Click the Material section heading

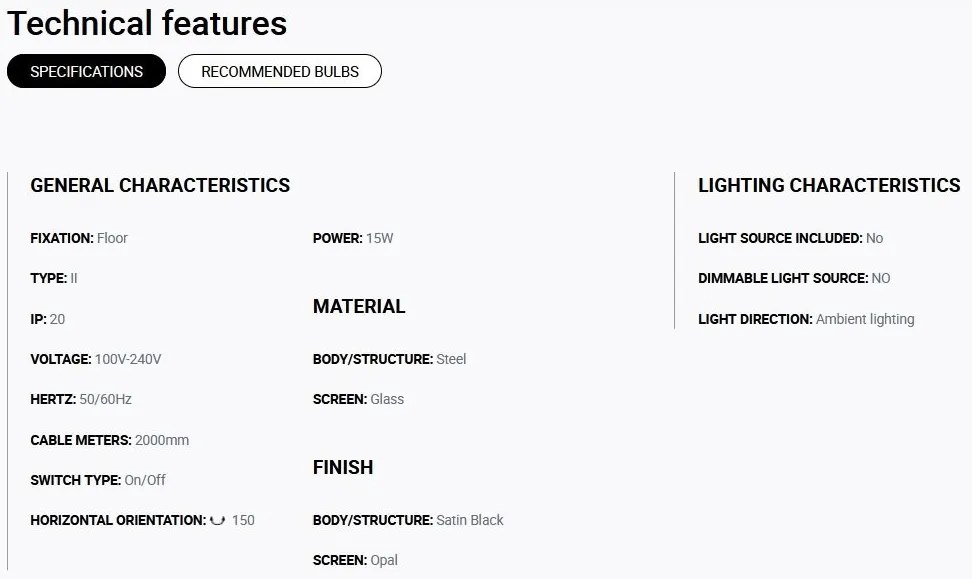point(359,306)
